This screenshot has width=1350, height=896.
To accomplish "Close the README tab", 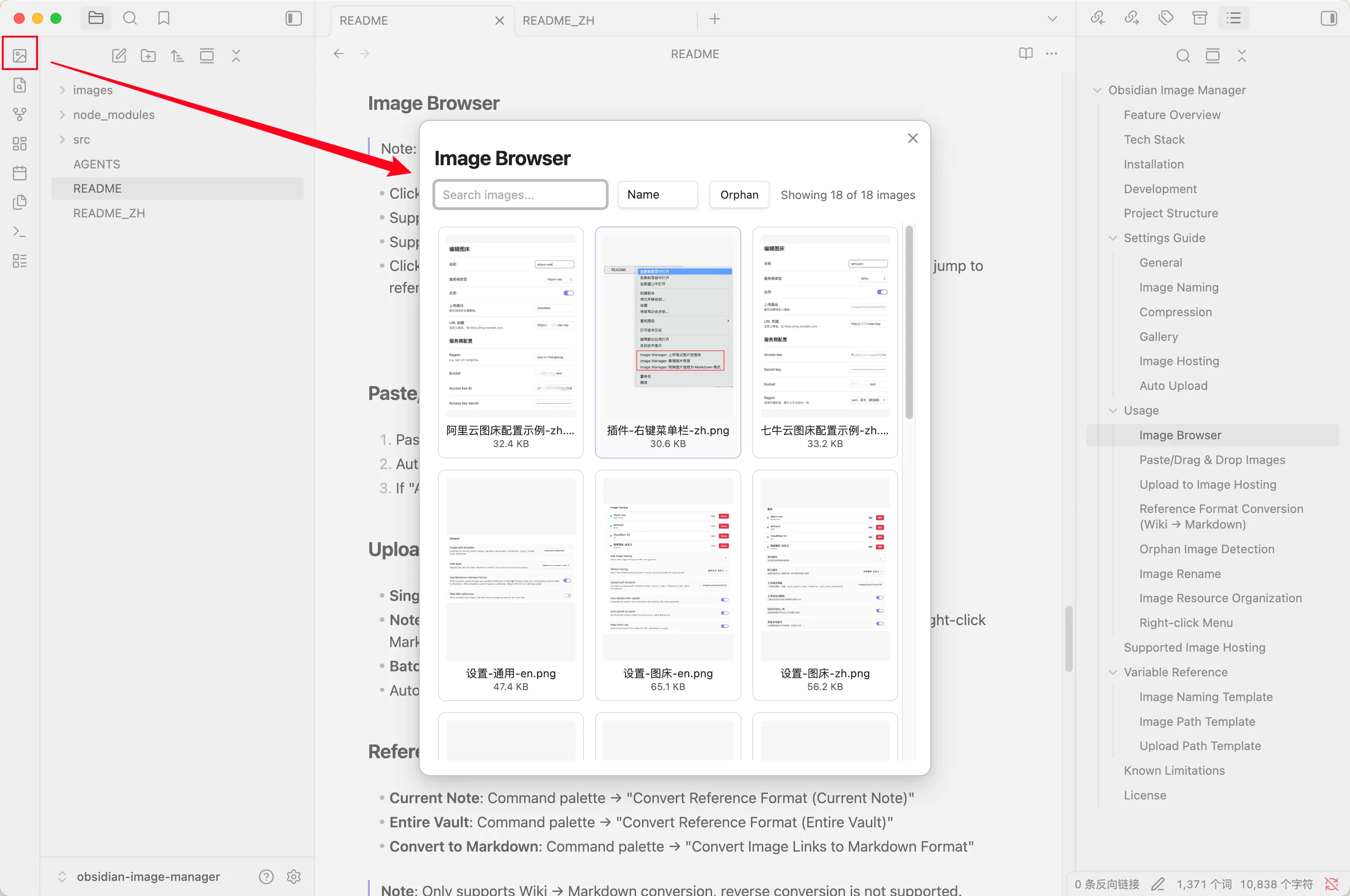I will (500, 21).
